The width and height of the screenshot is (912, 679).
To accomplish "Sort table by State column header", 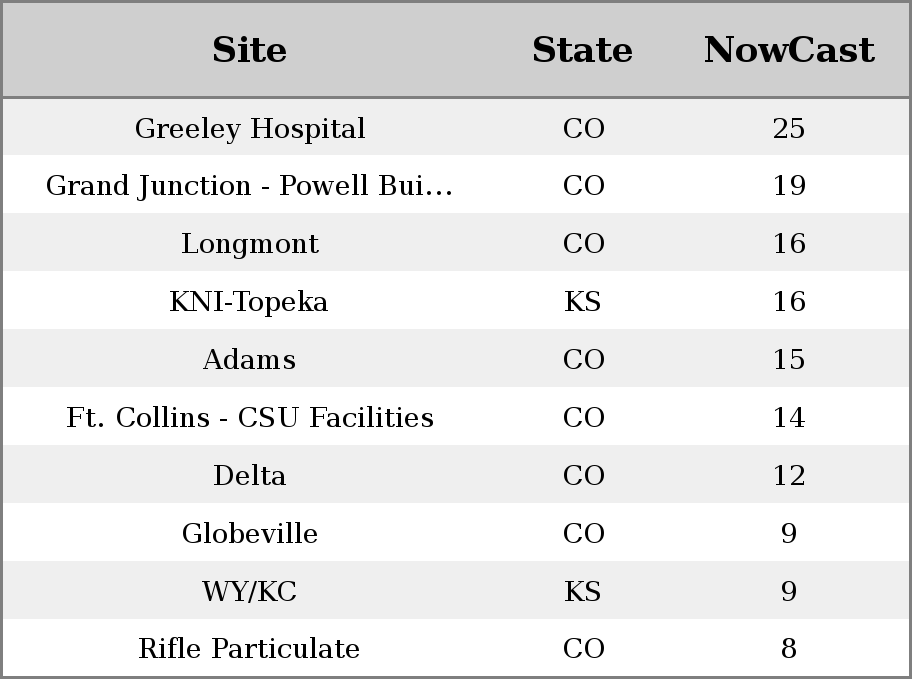I will click(583, 50).
